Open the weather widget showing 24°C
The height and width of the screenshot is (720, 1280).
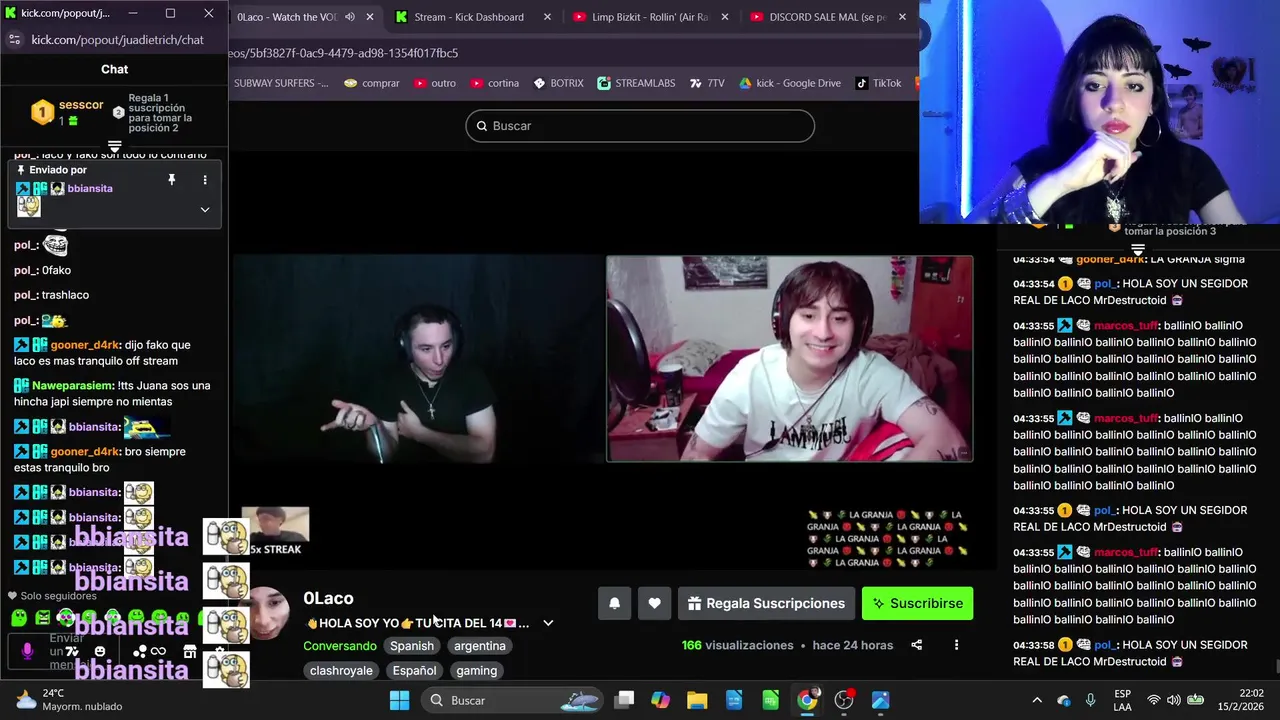(x=68, y=700)
